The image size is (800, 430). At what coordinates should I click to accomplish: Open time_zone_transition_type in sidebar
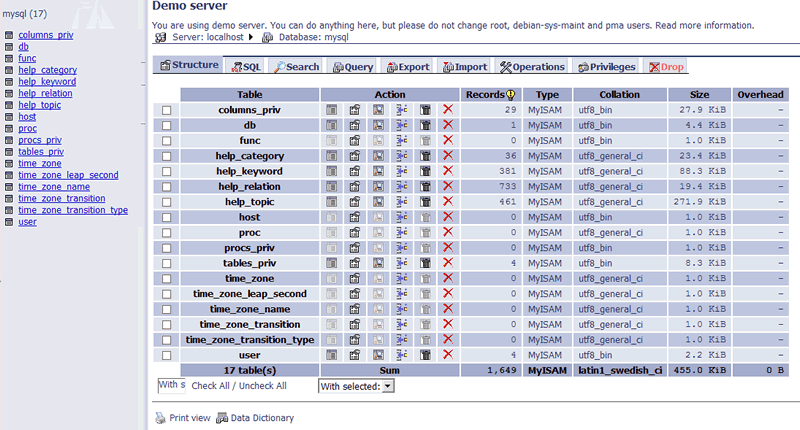coord(73,210)
